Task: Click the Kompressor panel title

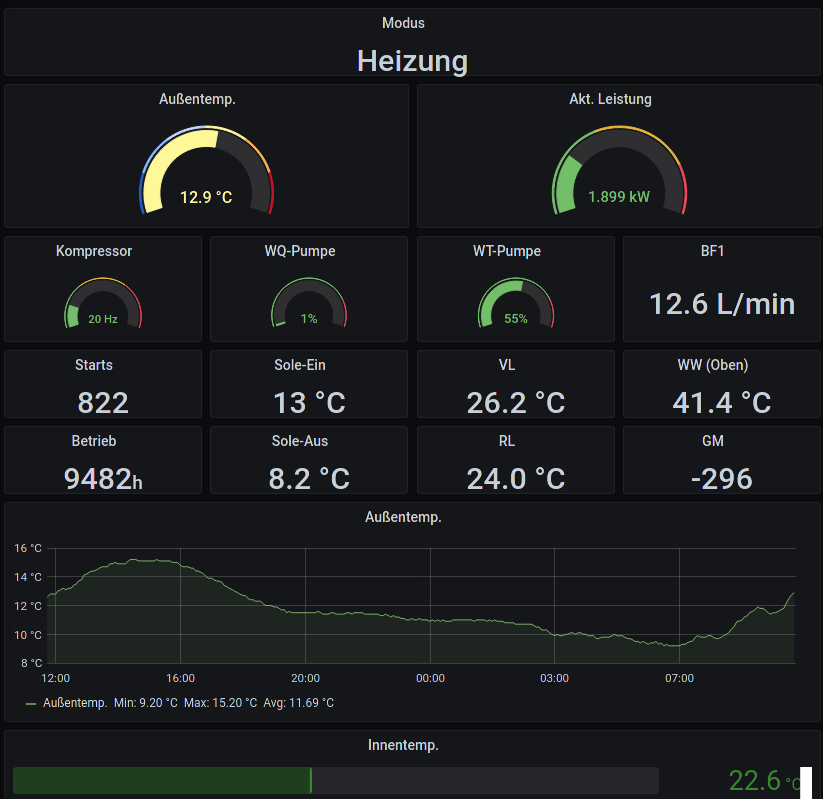Action: [94, 251]
